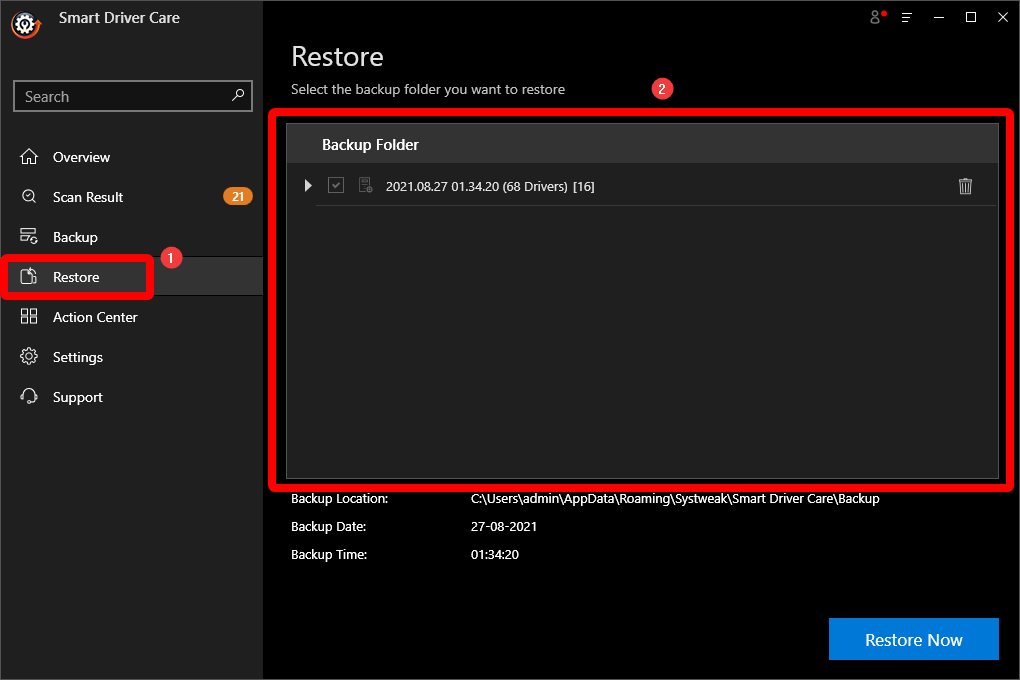Click the backup time value 01:34:20

(495, 554)
